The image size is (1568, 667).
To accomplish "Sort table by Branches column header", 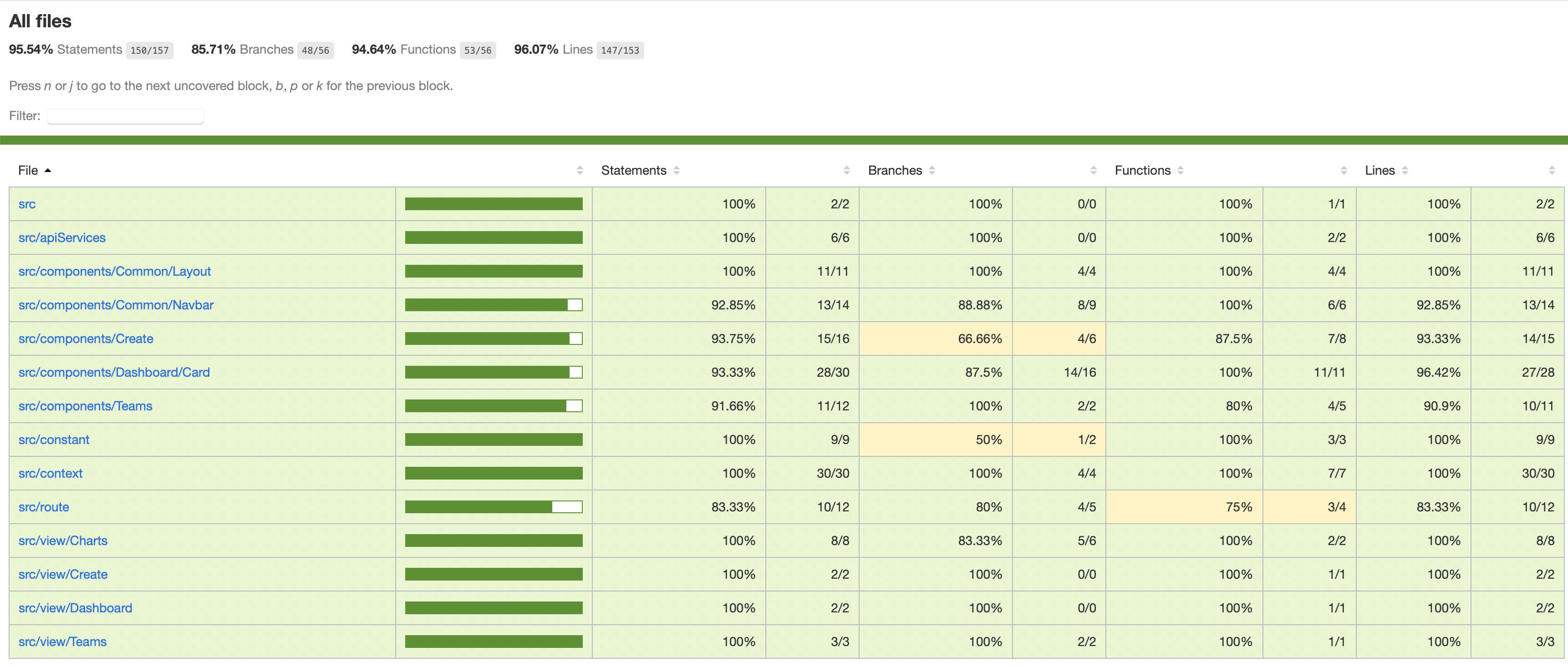I will (894, 171).
